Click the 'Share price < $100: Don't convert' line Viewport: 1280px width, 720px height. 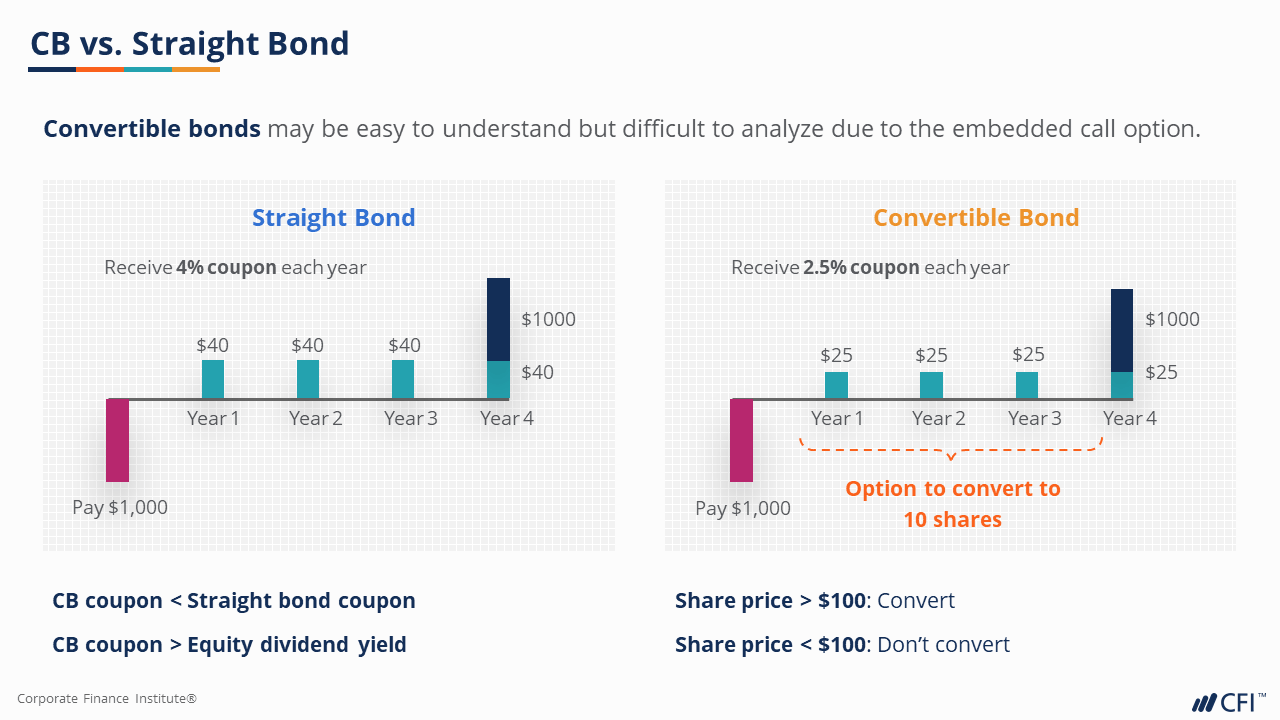(x=842, y=645)
